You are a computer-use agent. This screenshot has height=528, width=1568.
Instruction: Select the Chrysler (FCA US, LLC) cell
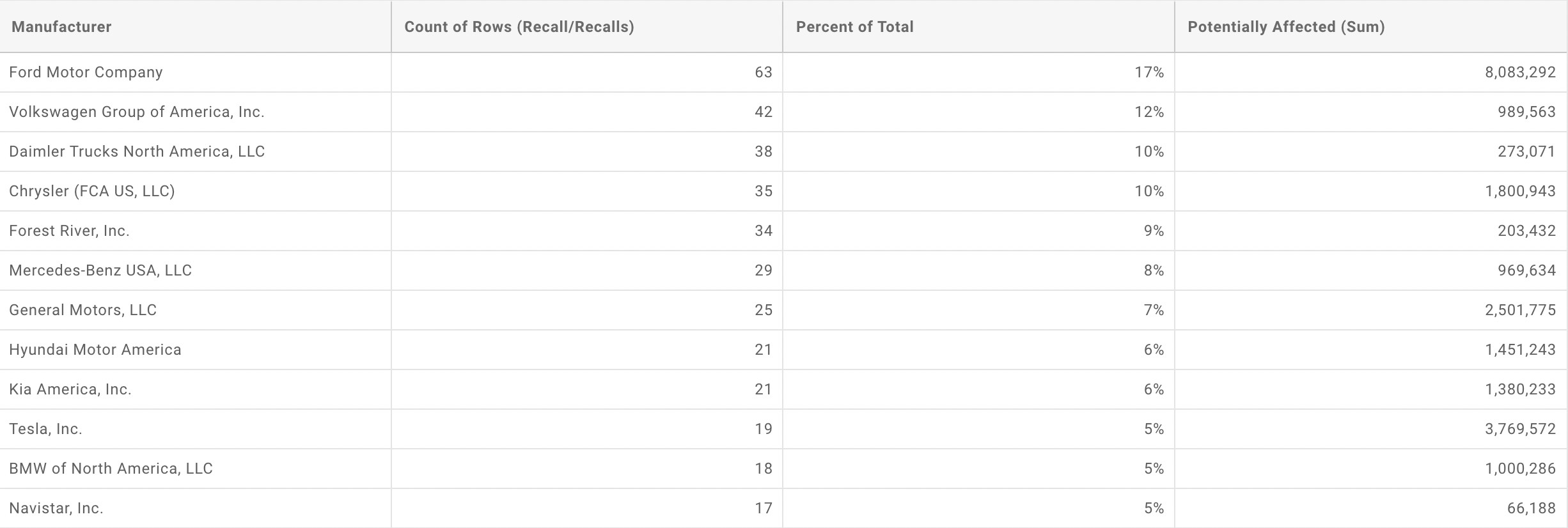click(x=196, y=191)
